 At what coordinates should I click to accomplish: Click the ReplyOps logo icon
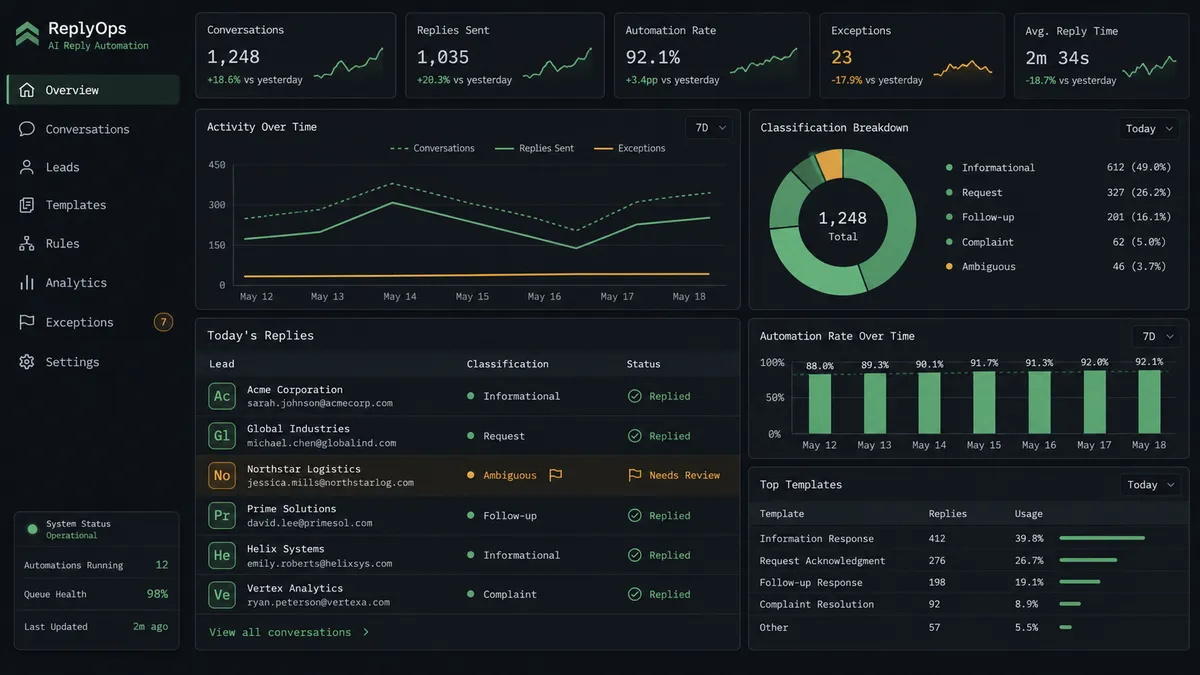coord(27,35)
